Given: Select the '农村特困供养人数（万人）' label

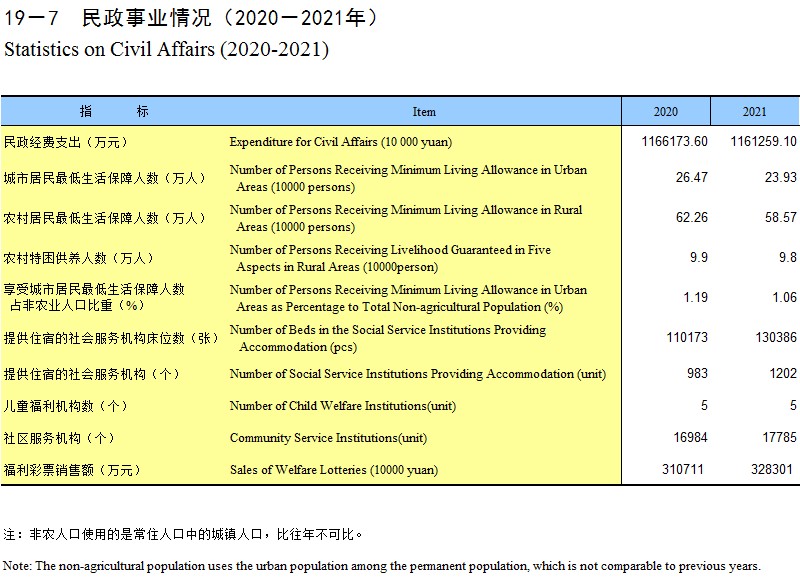Looking at the screenshot, I should point(79,258).
